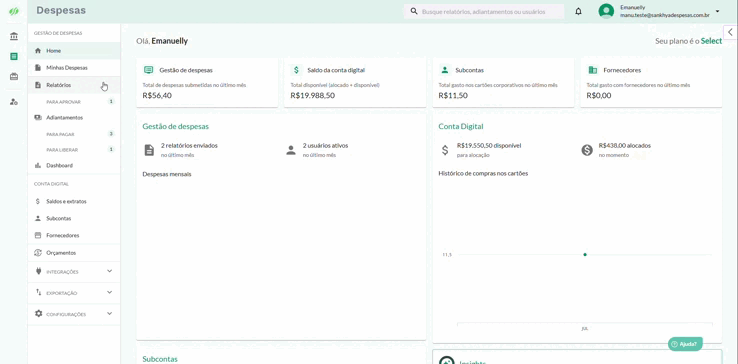Click the Exportação arrows icon

pyautogui.click(x=39, y=292)
